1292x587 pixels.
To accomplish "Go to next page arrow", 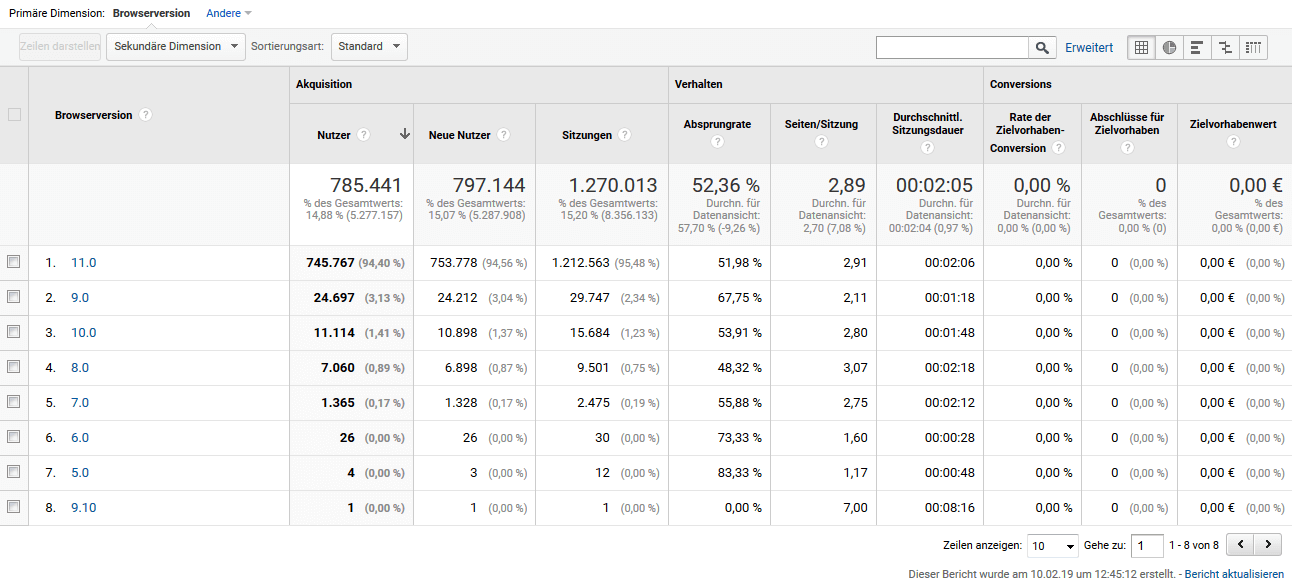I will click(1268, 545).
